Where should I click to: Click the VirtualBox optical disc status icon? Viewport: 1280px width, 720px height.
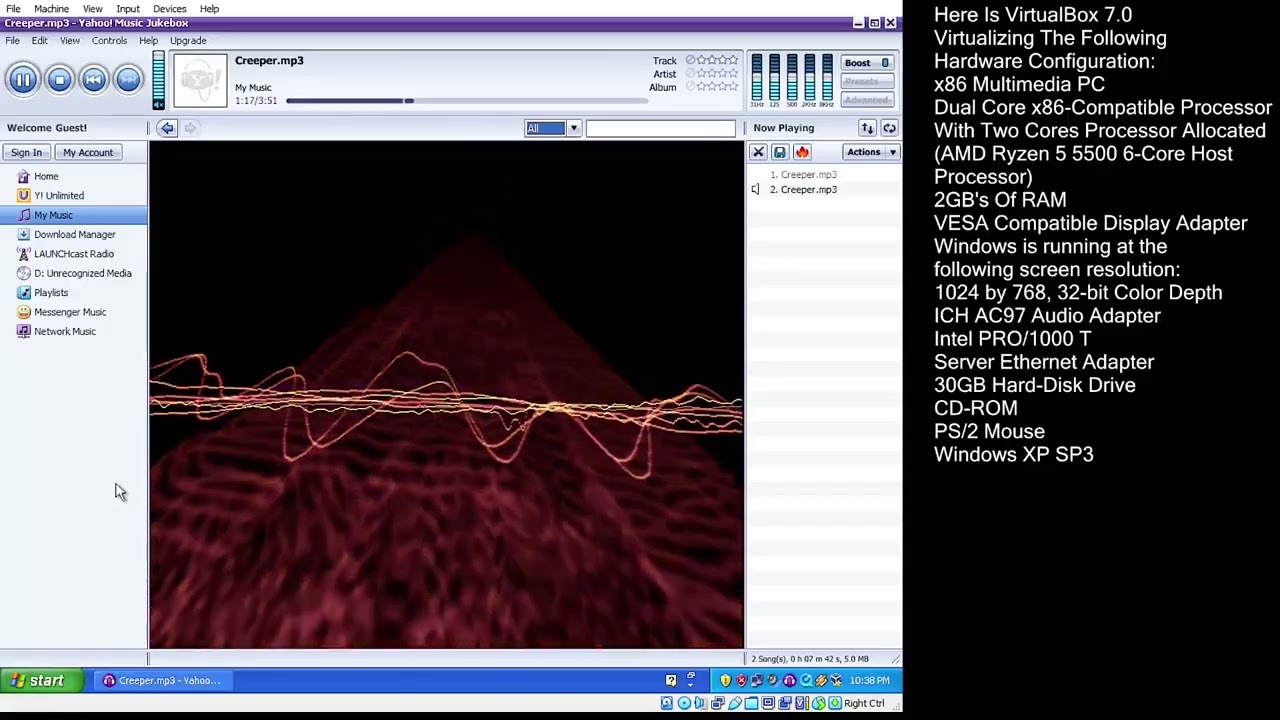point(684,703)
